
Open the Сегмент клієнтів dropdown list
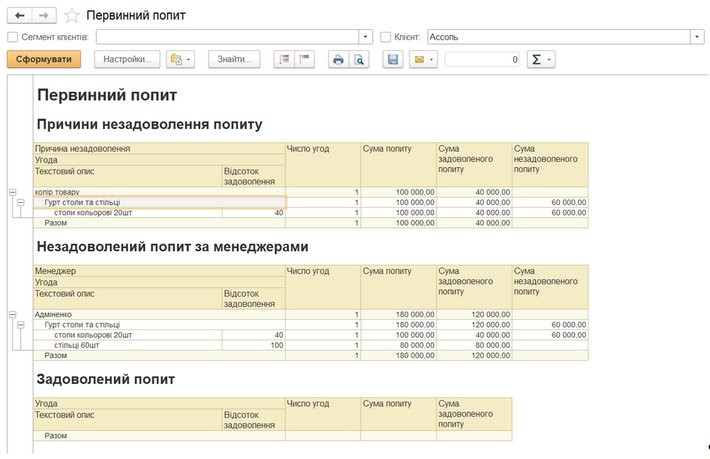[x=365, y=37]
